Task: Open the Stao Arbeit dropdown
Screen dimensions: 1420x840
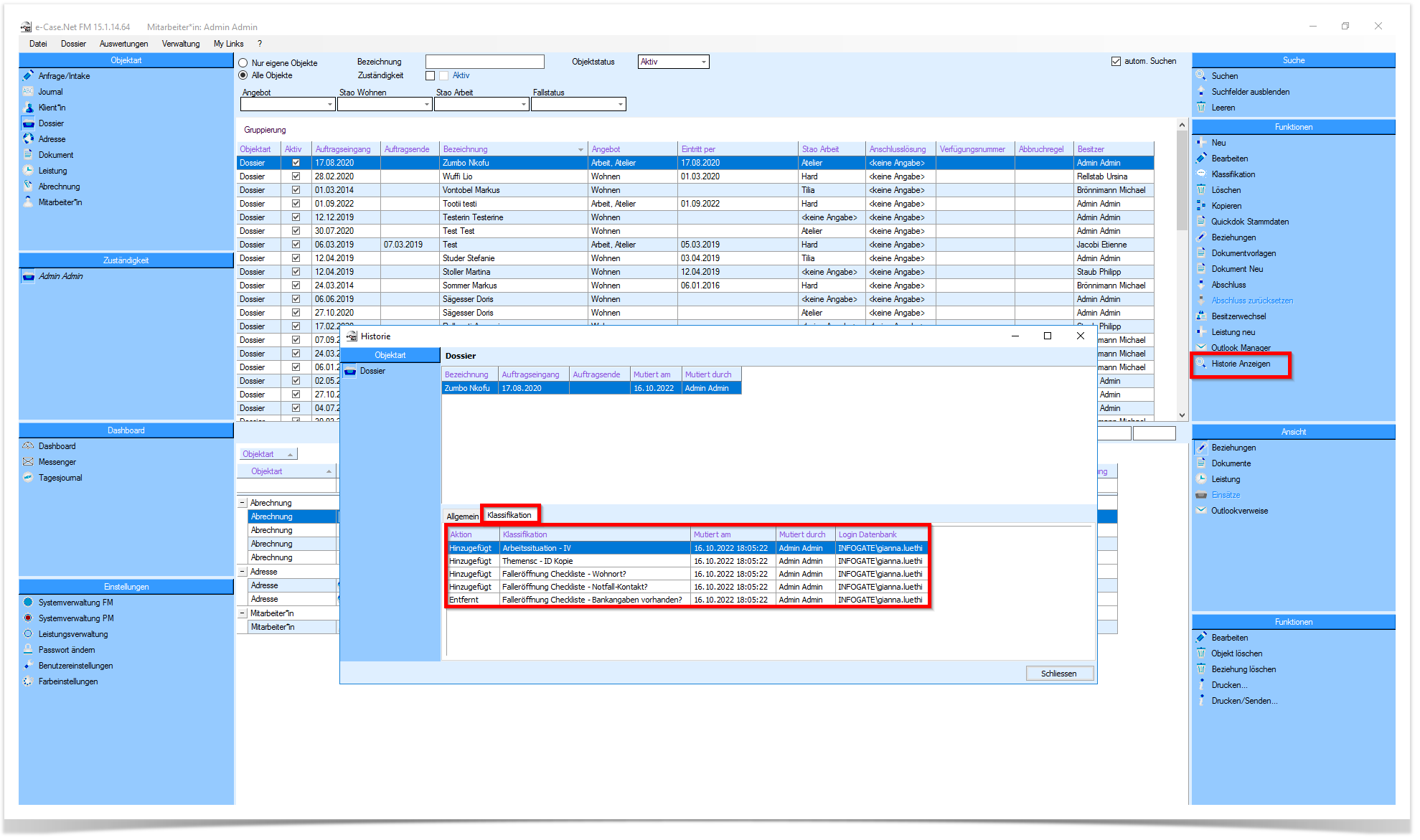Action: tap(523, 105)
